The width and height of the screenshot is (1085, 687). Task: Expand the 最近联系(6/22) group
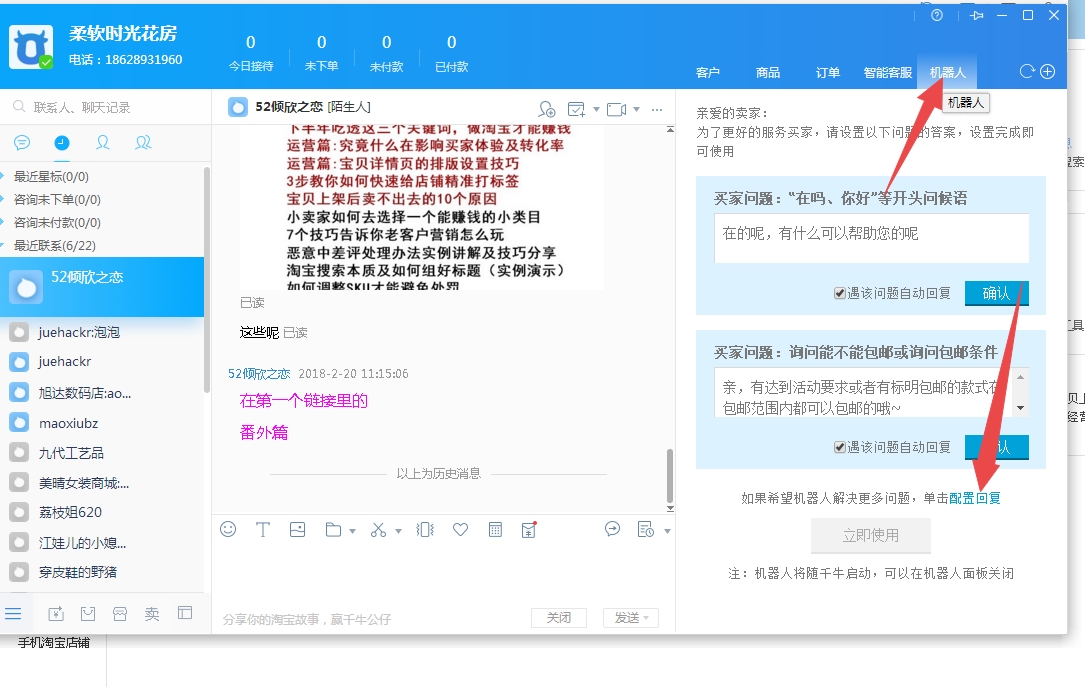pos(5,245)
